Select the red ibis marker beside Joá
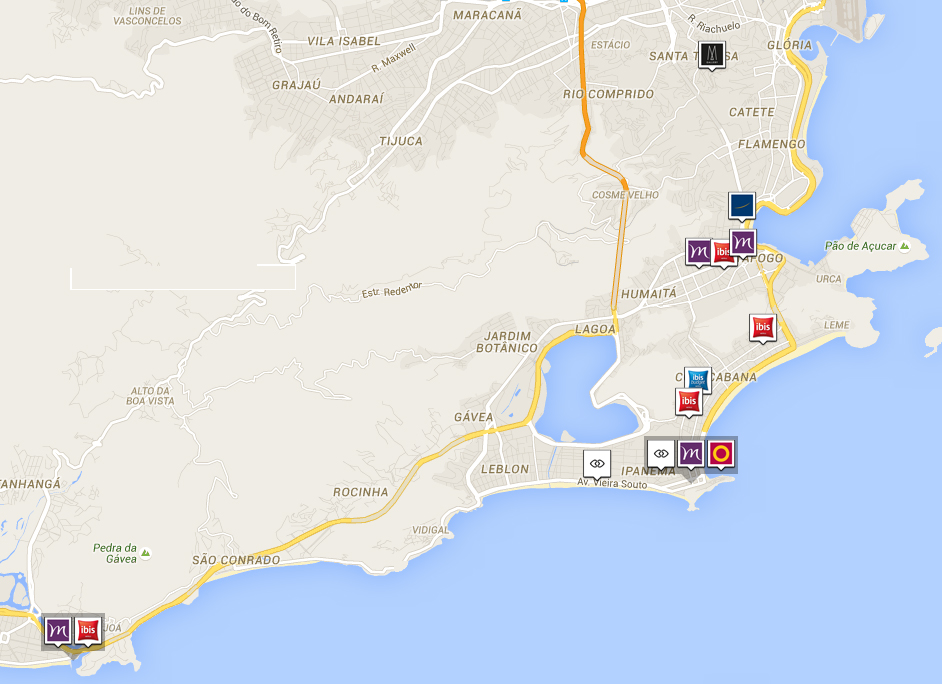This screenshot has width=942, height=684. 87,630
